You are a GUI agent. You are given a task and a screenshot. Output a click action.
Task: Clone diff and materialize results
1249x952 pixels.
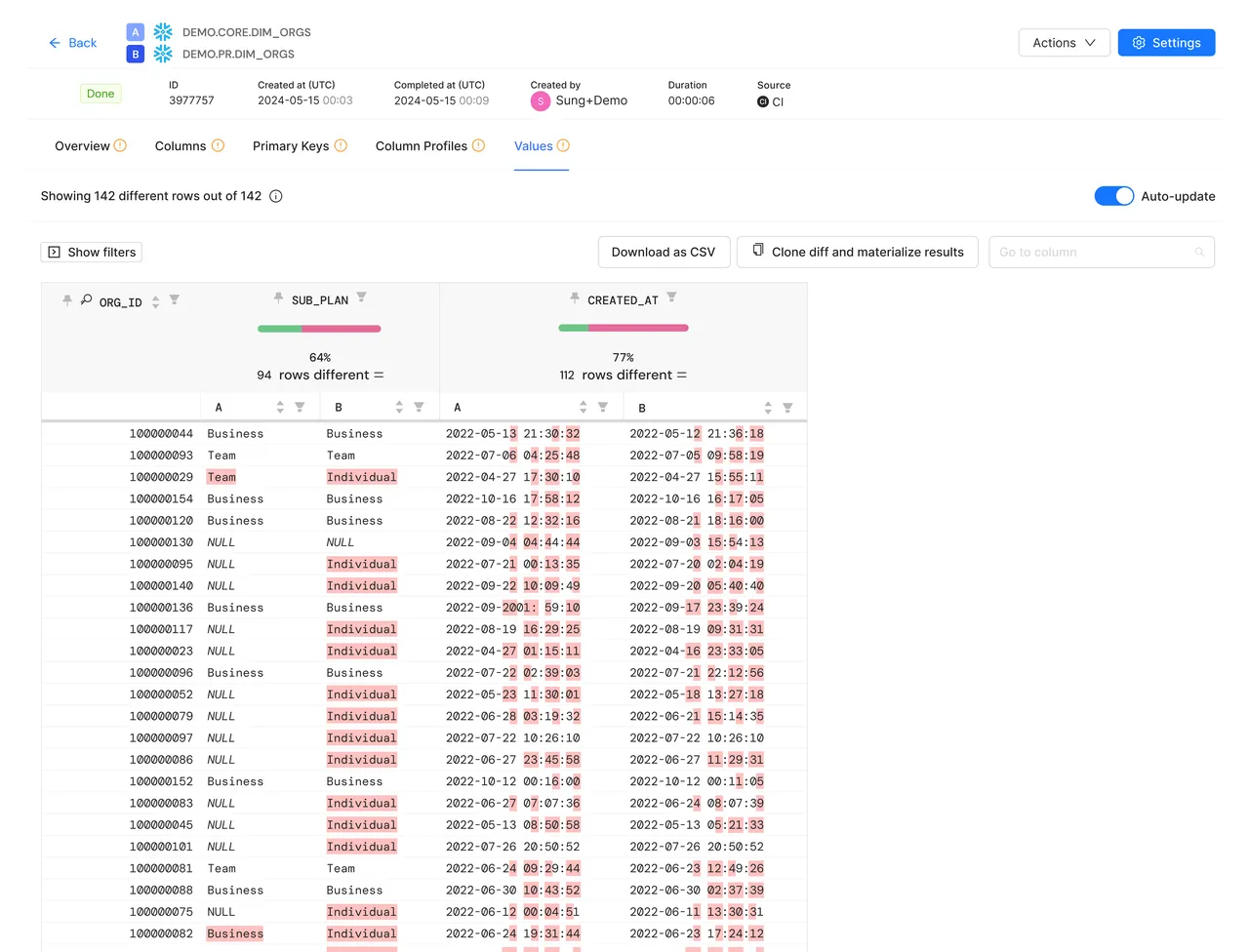(x=858, y=252)
